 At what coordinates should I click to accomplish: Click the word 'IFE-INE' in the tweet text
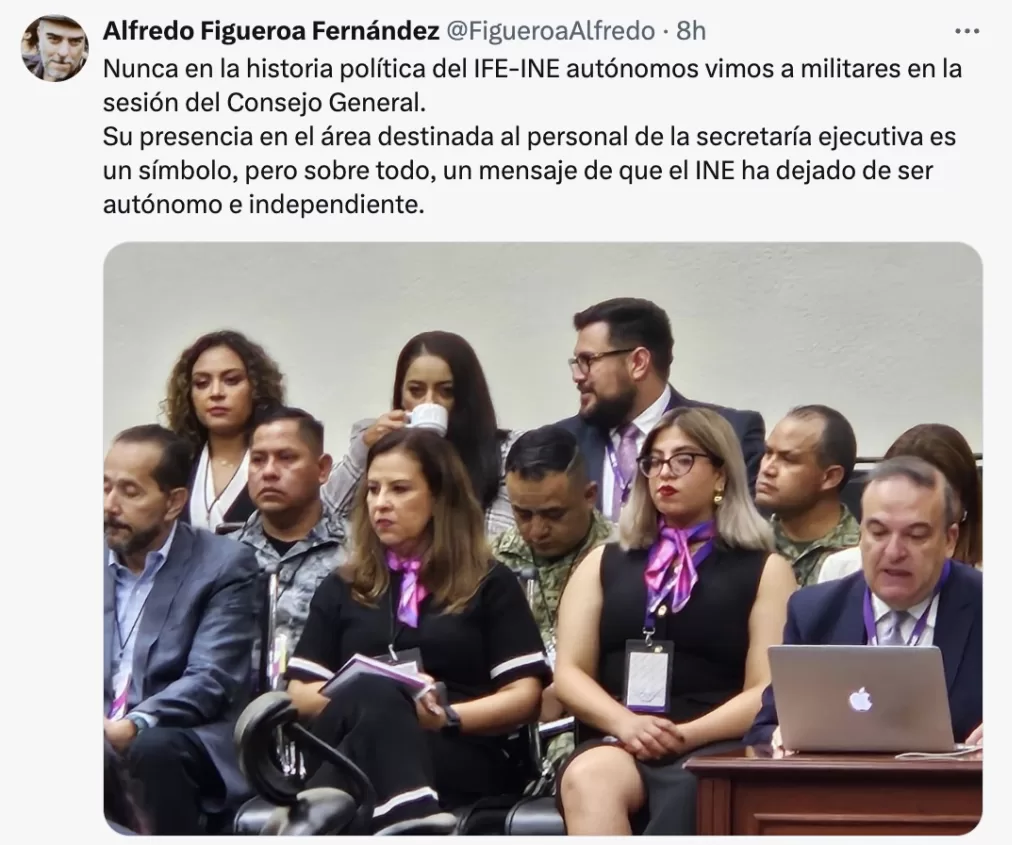pyautogui.click(x=516, y=69)
